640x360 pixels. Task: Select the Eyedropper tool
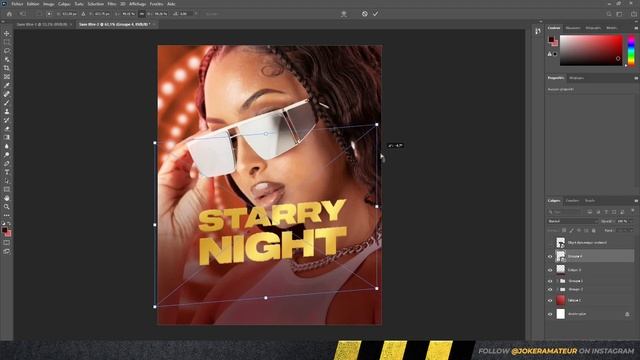(x=7, y=85)
